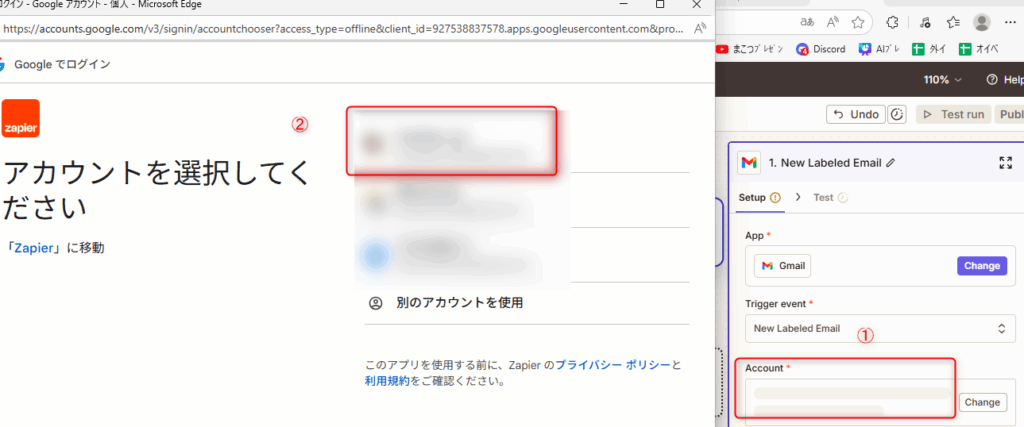Open the Edge profile avatar

pos(982,22)
